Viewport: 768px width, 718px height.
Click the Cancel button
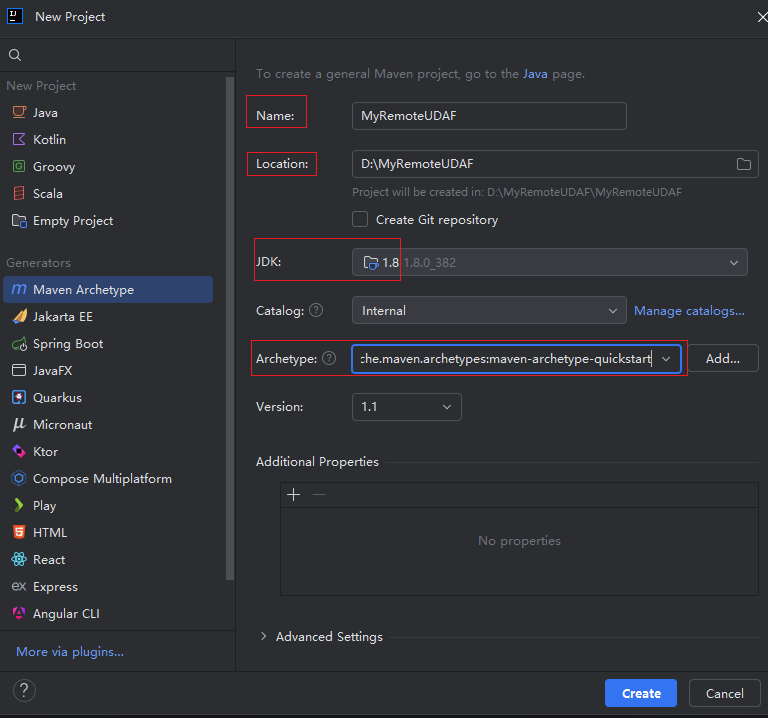(724, 693)
